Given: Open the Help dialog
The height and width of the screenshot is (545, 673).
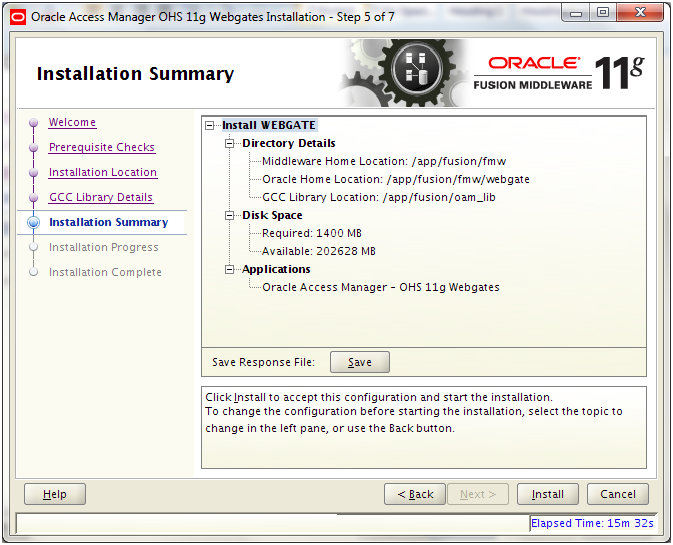Looking at the screenshot, I should 55,494.
